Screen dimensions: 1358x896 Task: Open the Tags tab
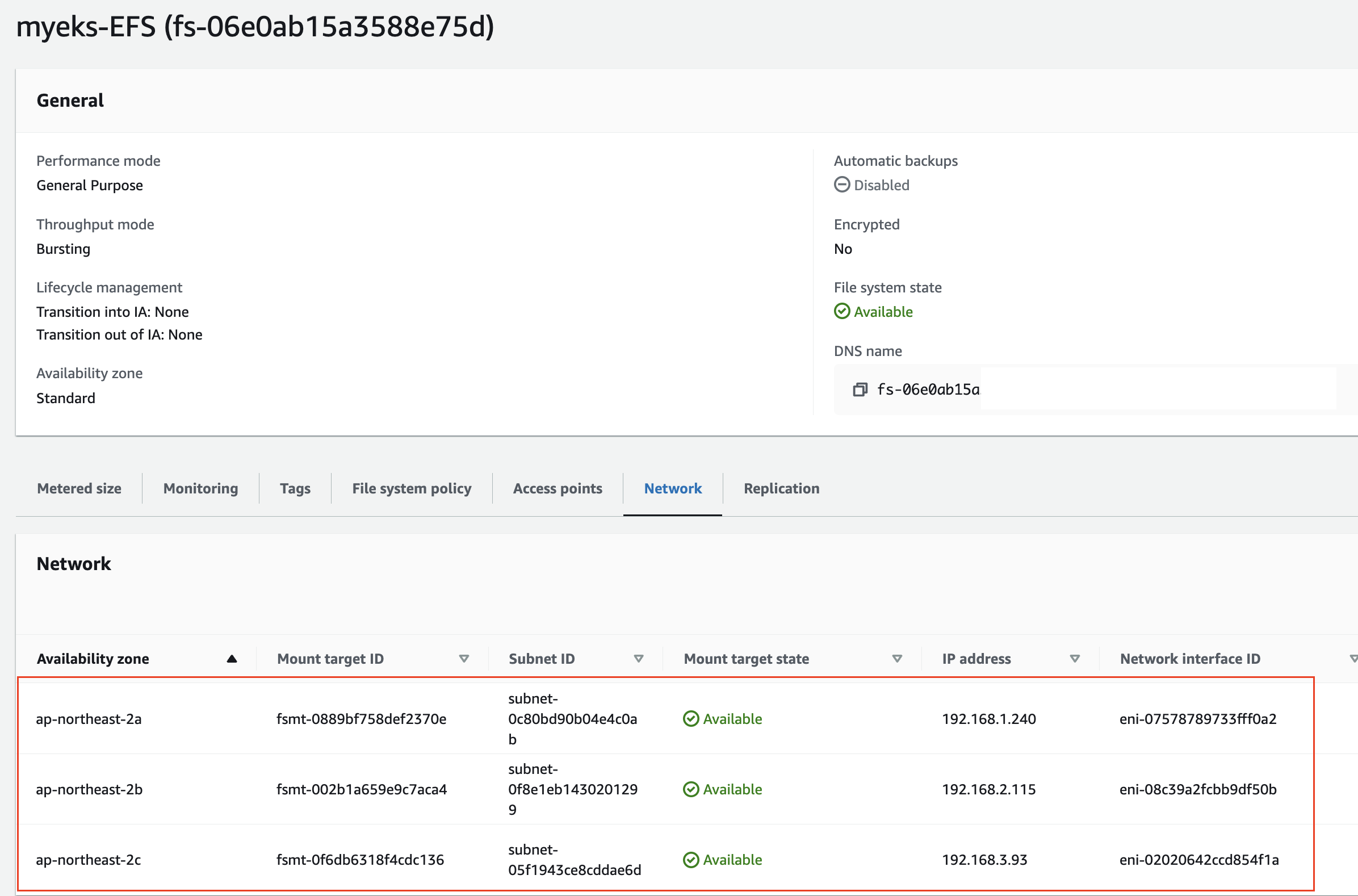click(x=295, y=488)
